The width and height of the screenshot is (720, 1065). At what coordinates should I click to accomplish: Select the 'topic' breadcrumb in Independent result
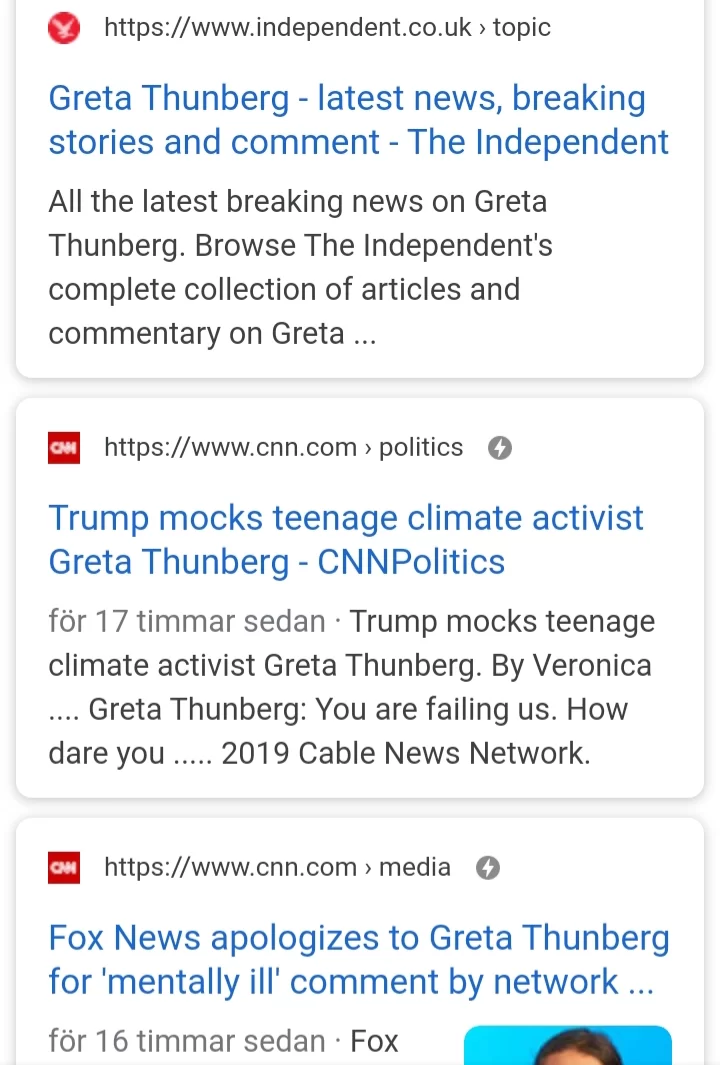click(521, 27)
